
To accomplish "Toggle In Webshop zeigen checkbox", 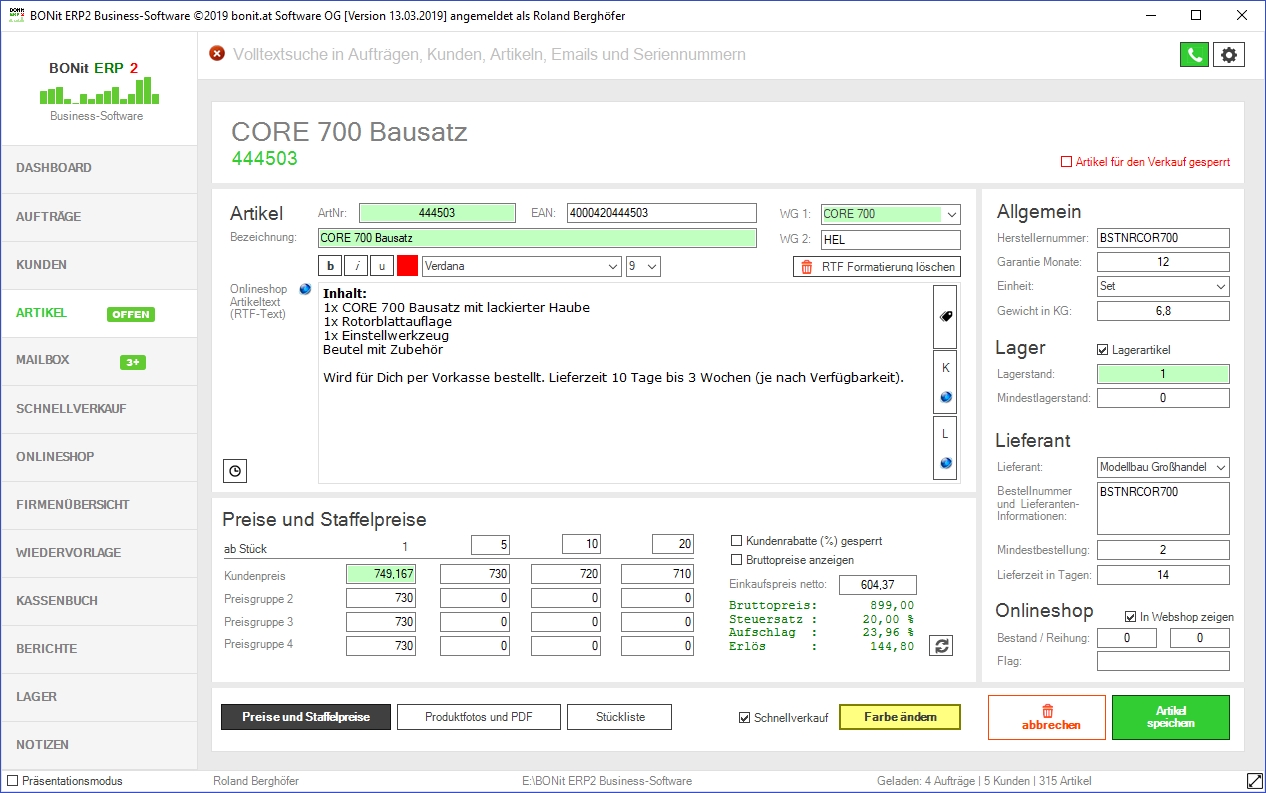I will click(x=1131, y=617).
